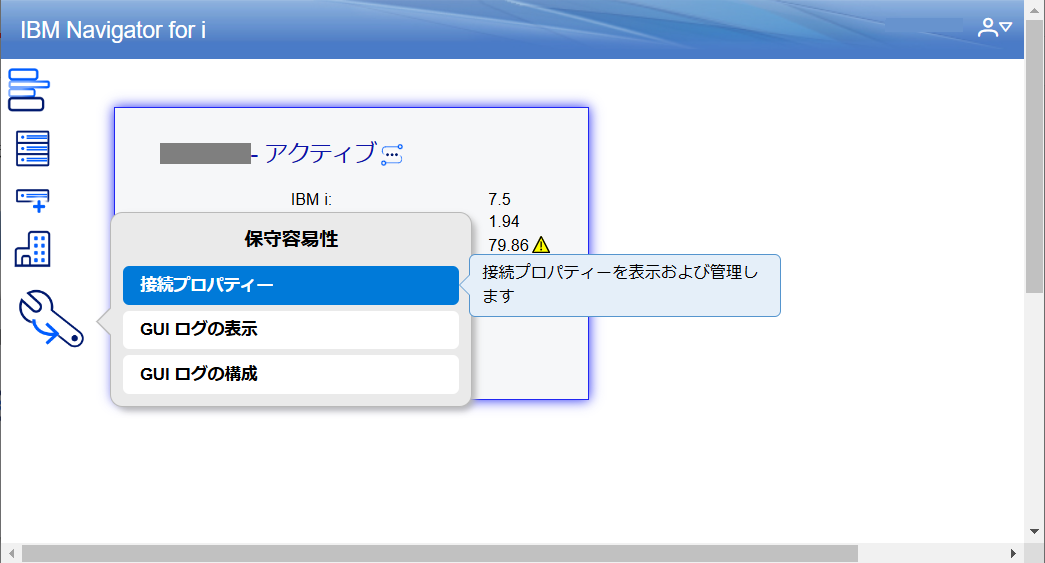Click the vertical scrollbar thumb
The image size is (1045, 563).
point(1034,156)
